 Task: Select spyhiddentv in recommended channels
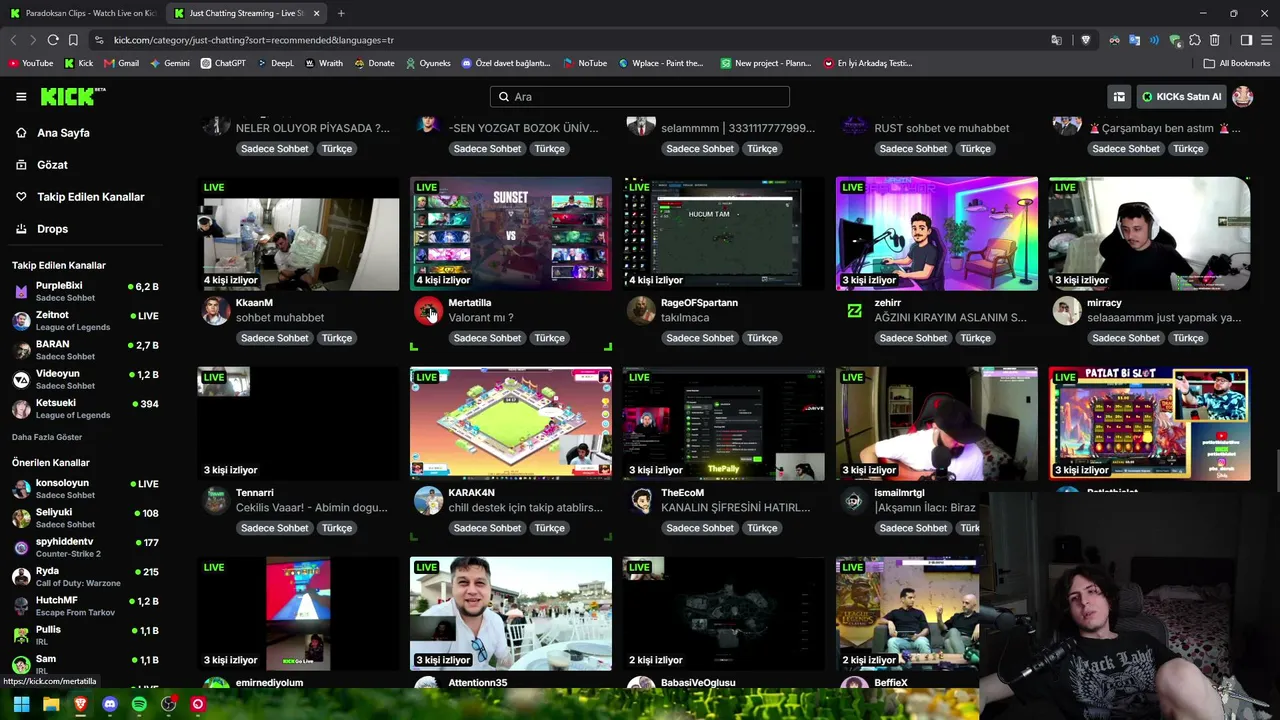pos(85,547)
